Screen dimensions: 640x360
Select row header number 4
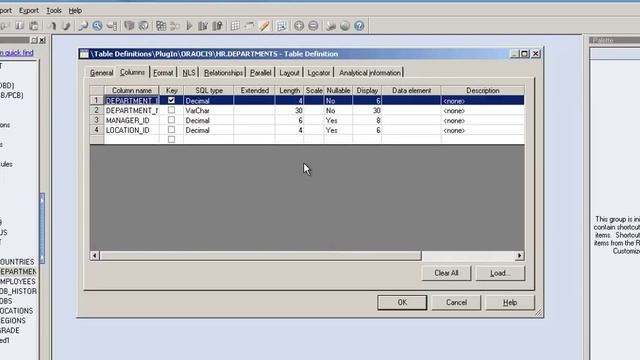coord(97,130)
